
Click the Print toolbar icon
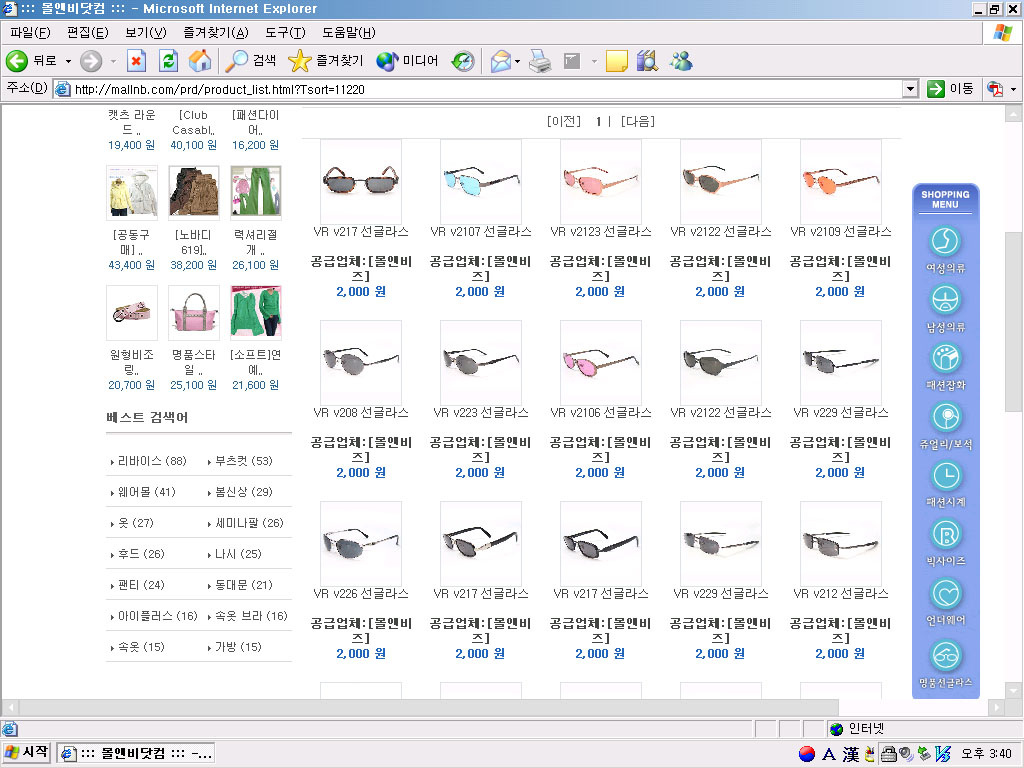540,61
